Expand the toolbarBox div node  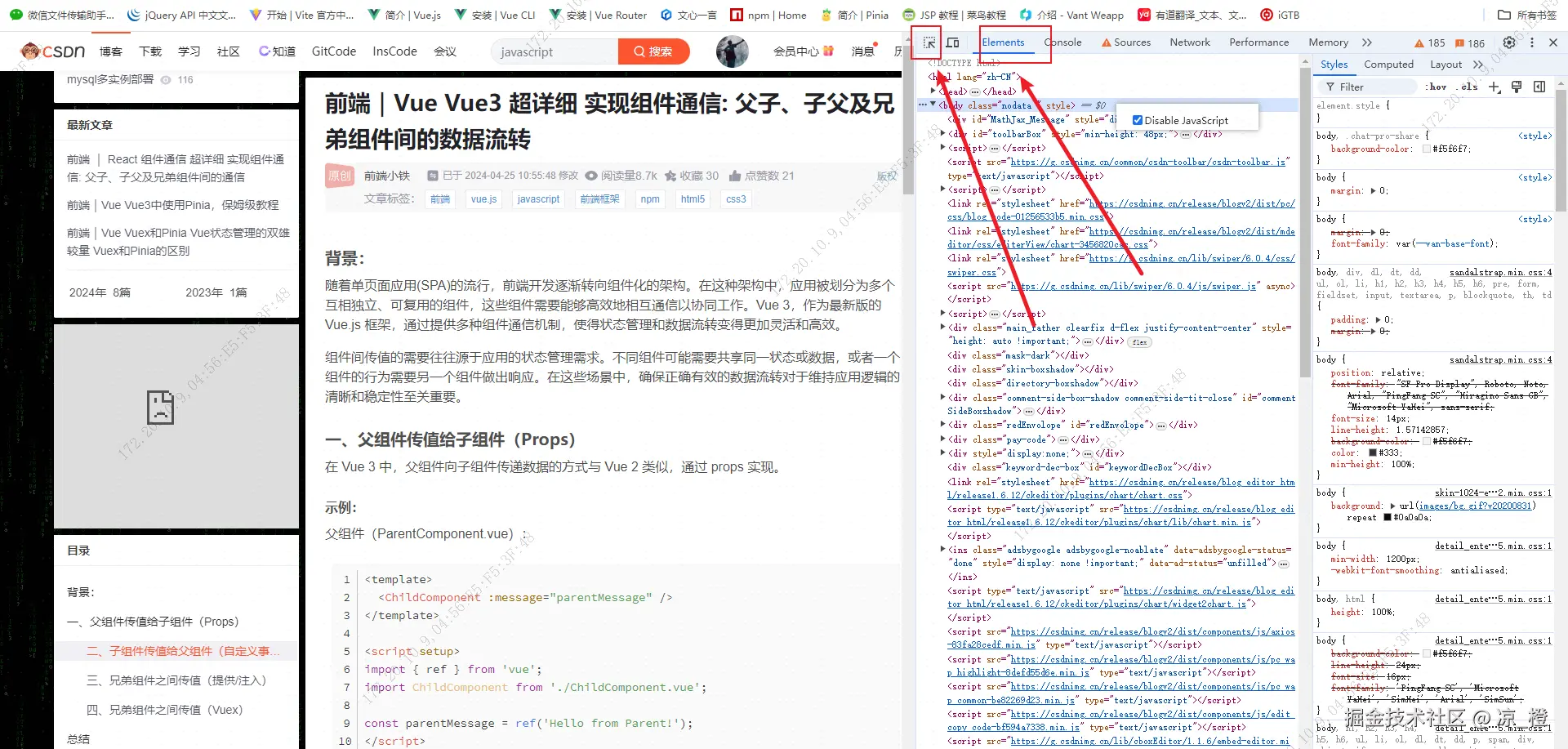click(943, 134)
